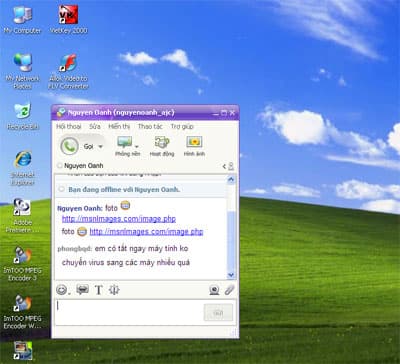Select Allok Video to FLV Converter icon
The width and height of the screenshot is (400, 364).
68,71
